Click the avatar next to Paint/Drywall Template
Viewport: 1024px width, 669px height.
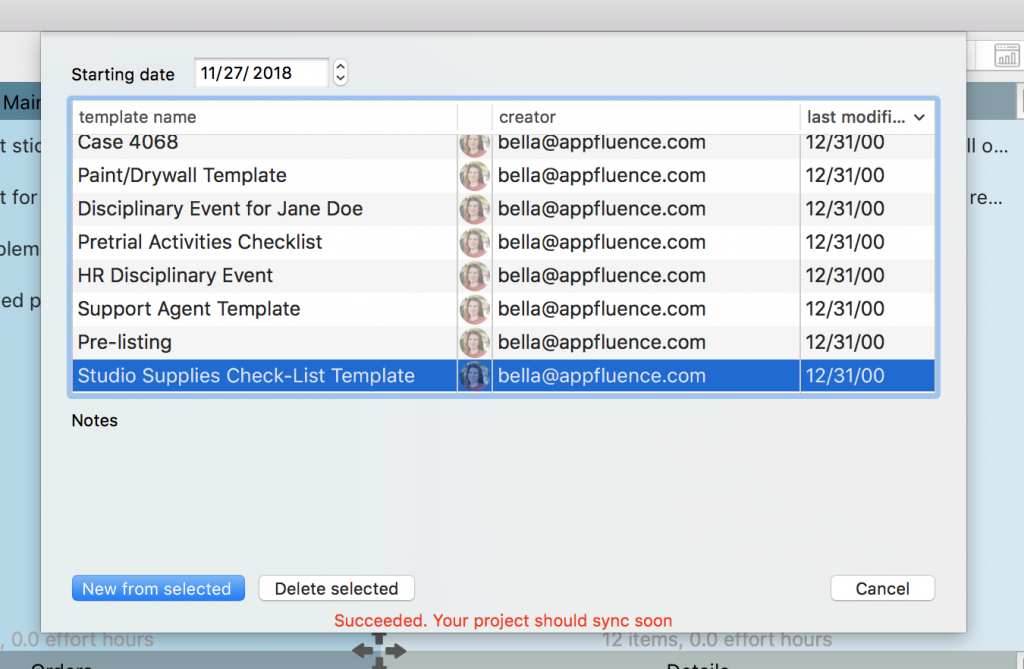click(x=474, y=175)
